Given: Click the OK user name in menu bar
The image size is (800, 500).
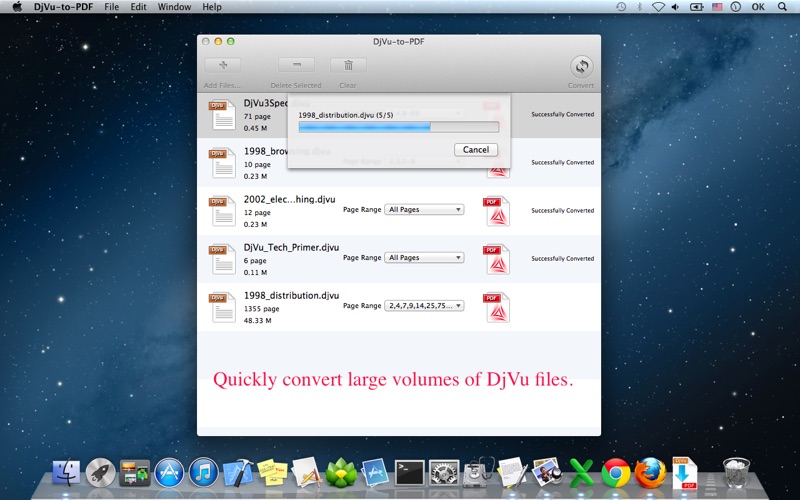Looking at the screenshot, I should [758, 7].
